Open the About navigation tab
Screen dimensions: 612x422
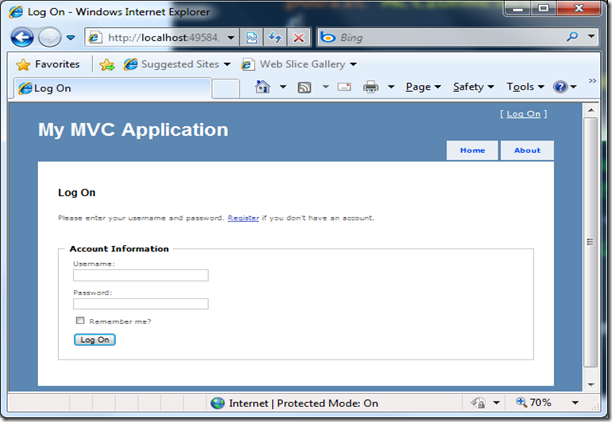point(527,150)
